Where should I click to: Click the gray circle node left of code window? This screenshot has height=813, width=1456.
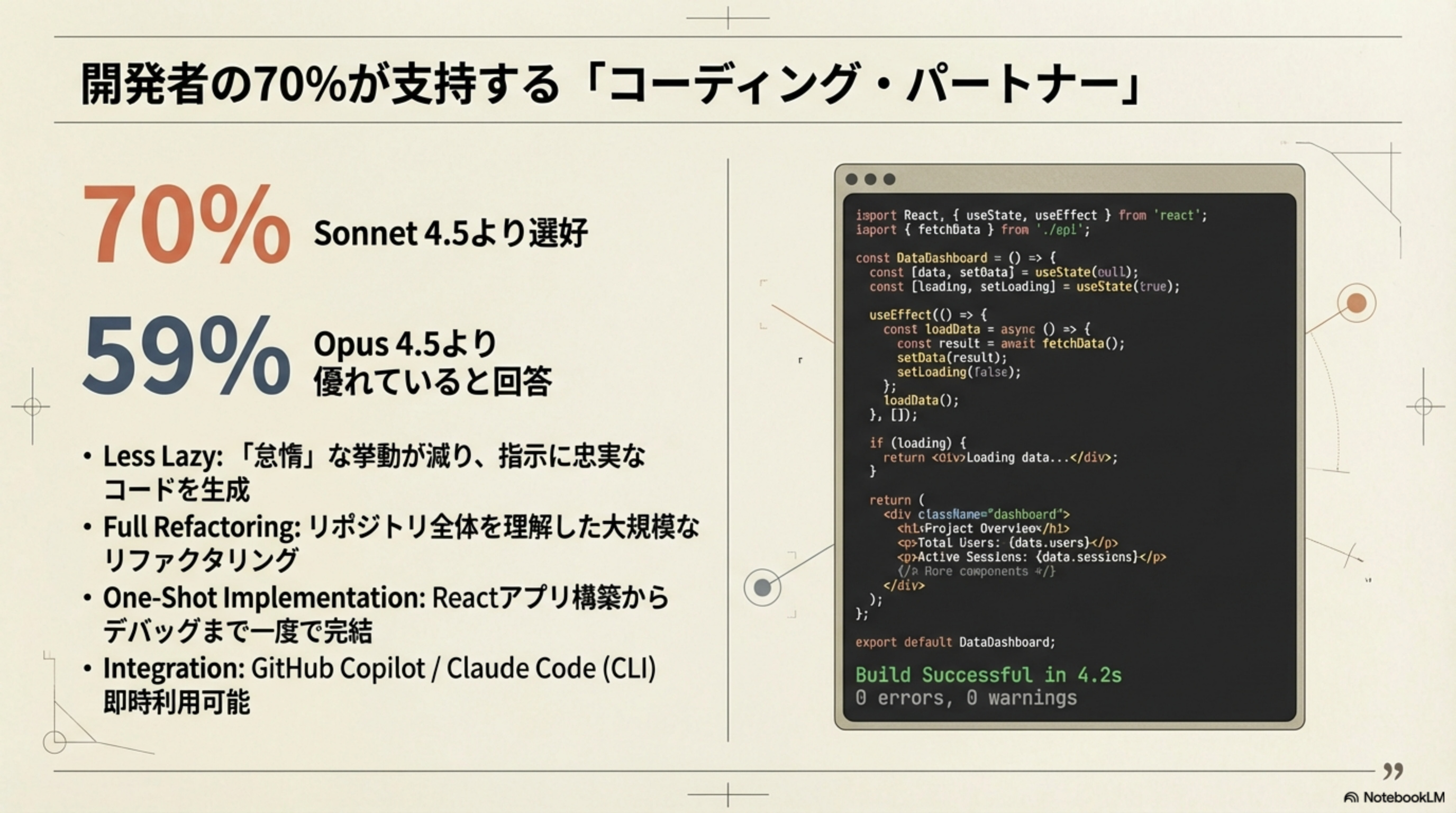[x=762, y=588]
